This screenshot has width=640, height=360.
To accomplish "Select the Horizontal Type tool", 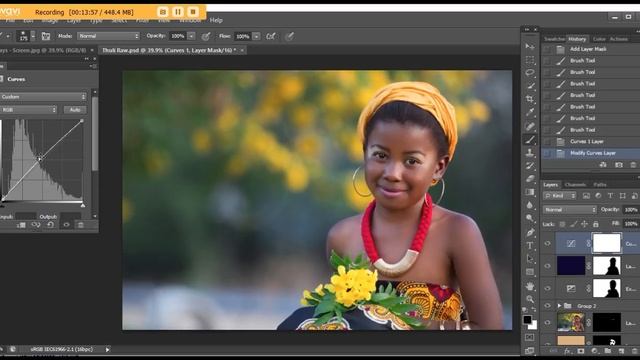I will pyautogui.click(x=530, y=245).
